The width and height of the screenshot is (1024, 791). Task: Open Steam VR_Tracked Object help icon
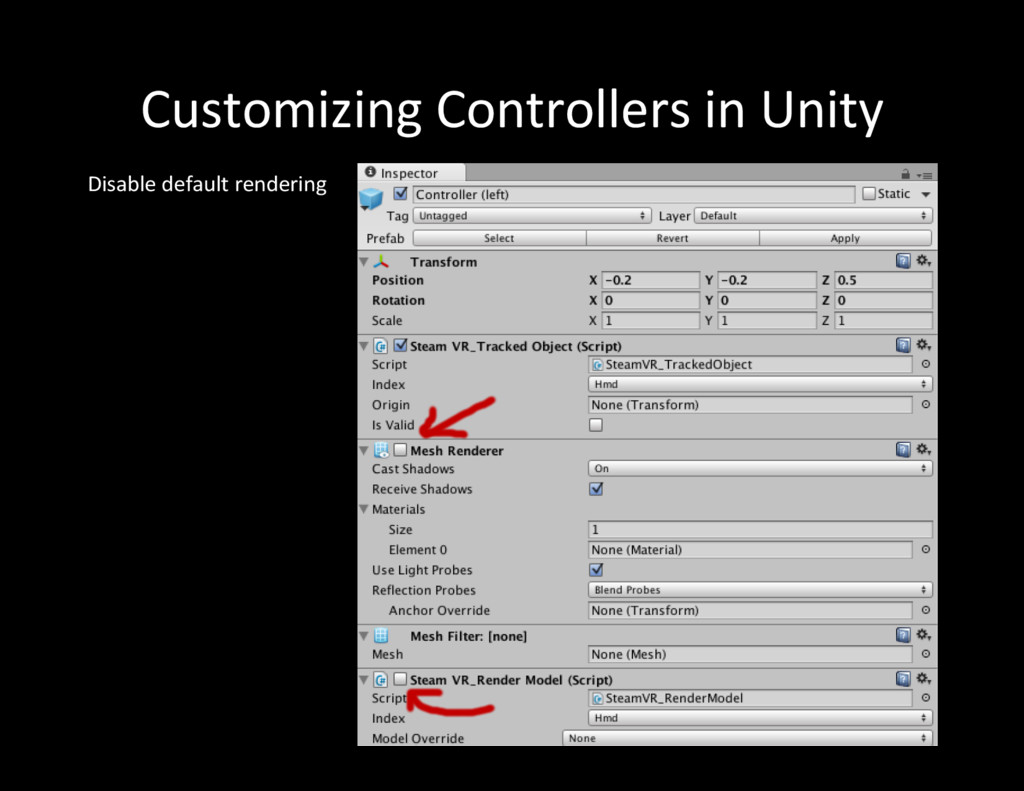click(x=903, y=346)
